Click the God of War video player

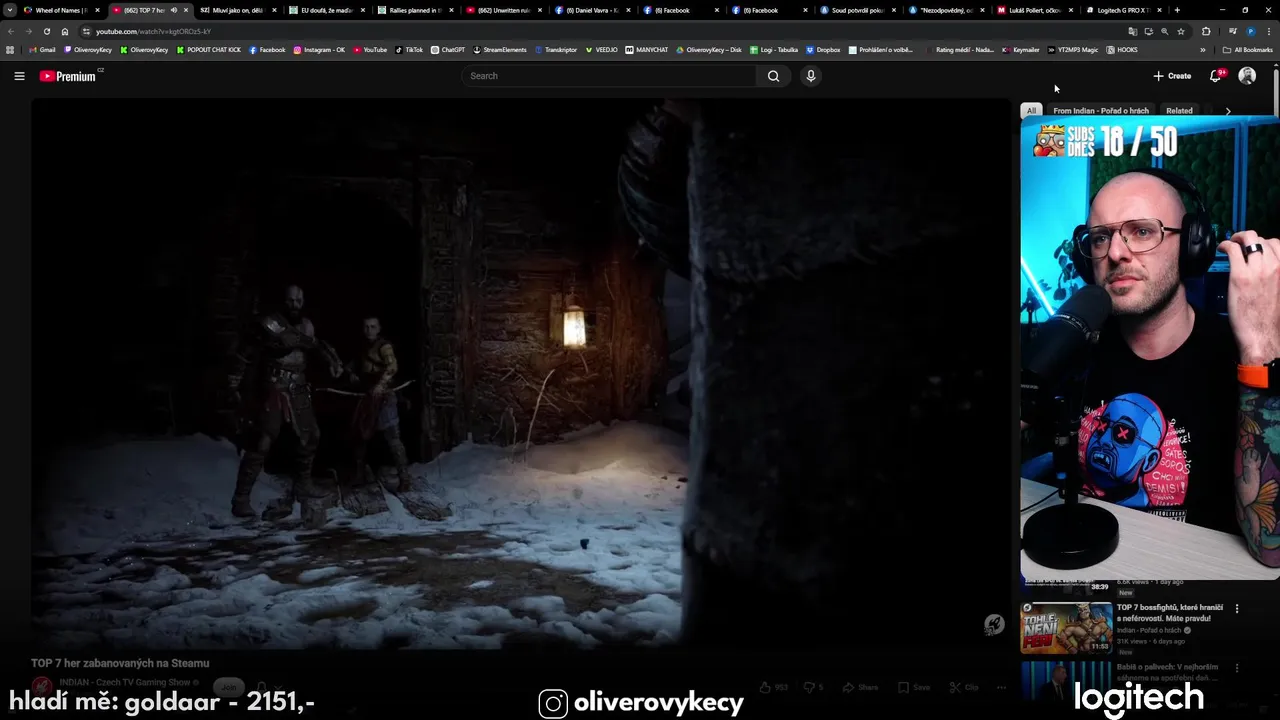coord(521,373)
